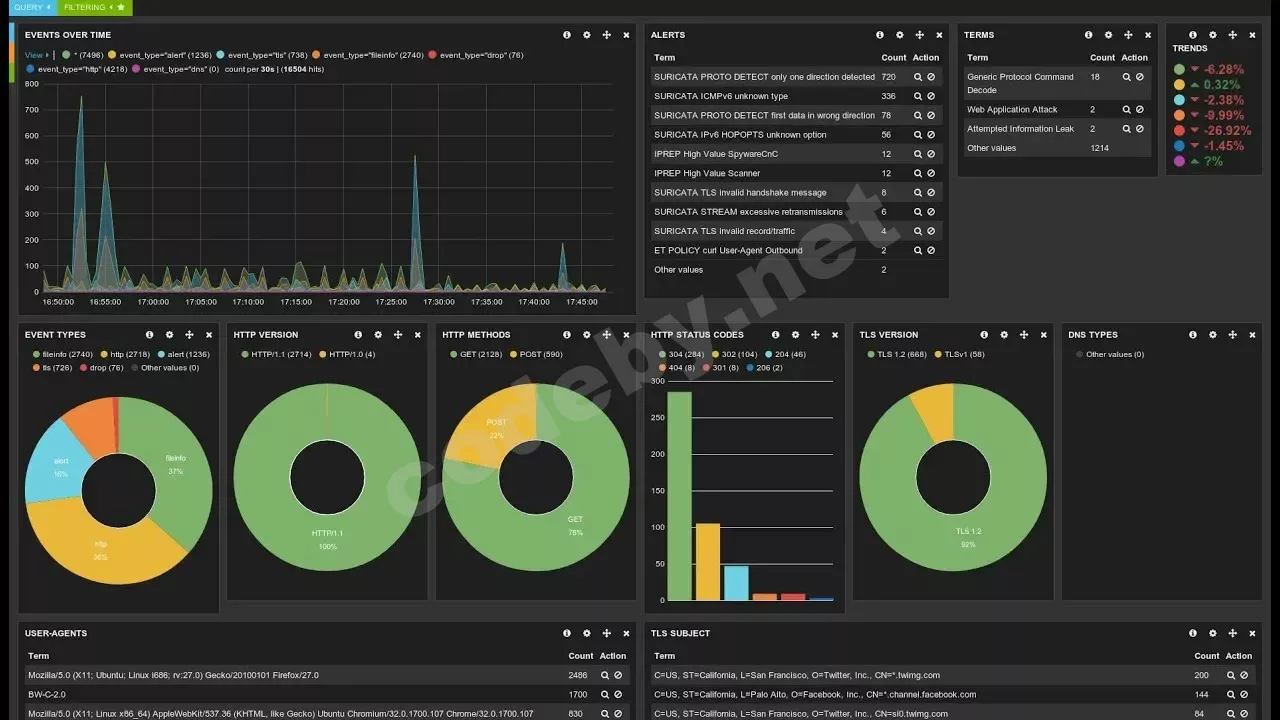Screen dimensions: 1280x720
Task: Open gear settings of TLS Subject panel
Action: point(1213,633)
